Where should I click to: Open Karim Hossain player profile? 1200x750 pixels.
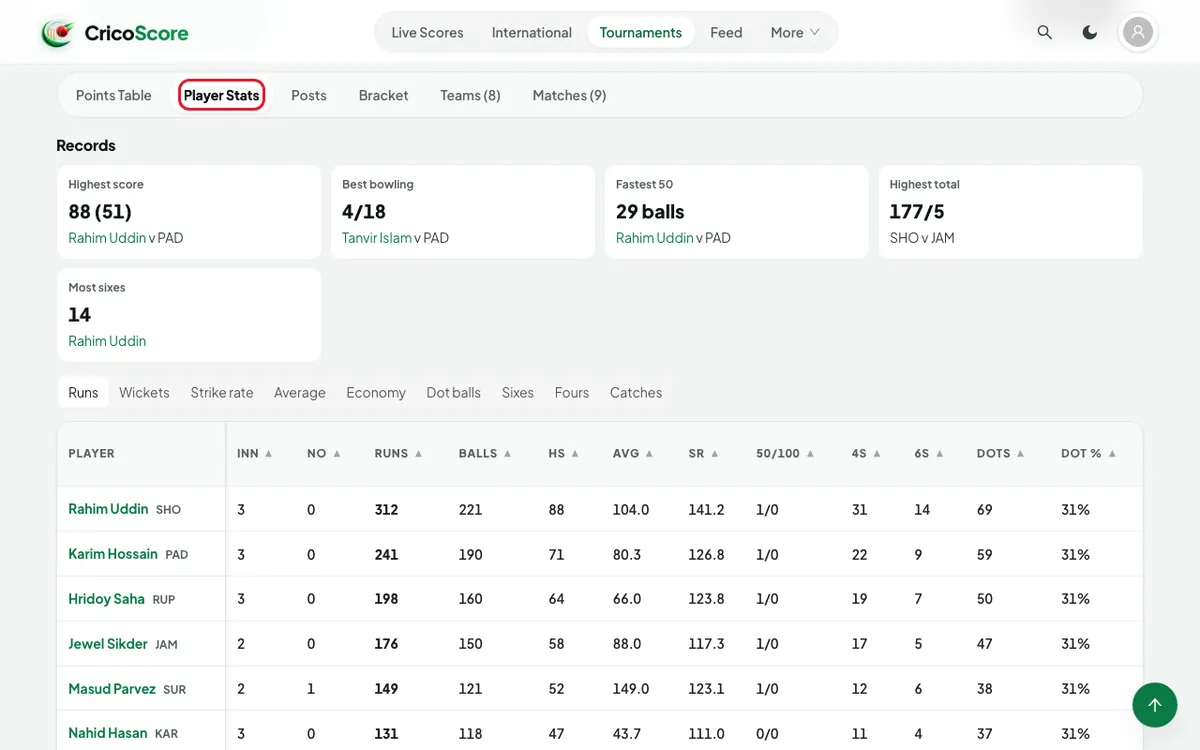click(x=113, y=554)
